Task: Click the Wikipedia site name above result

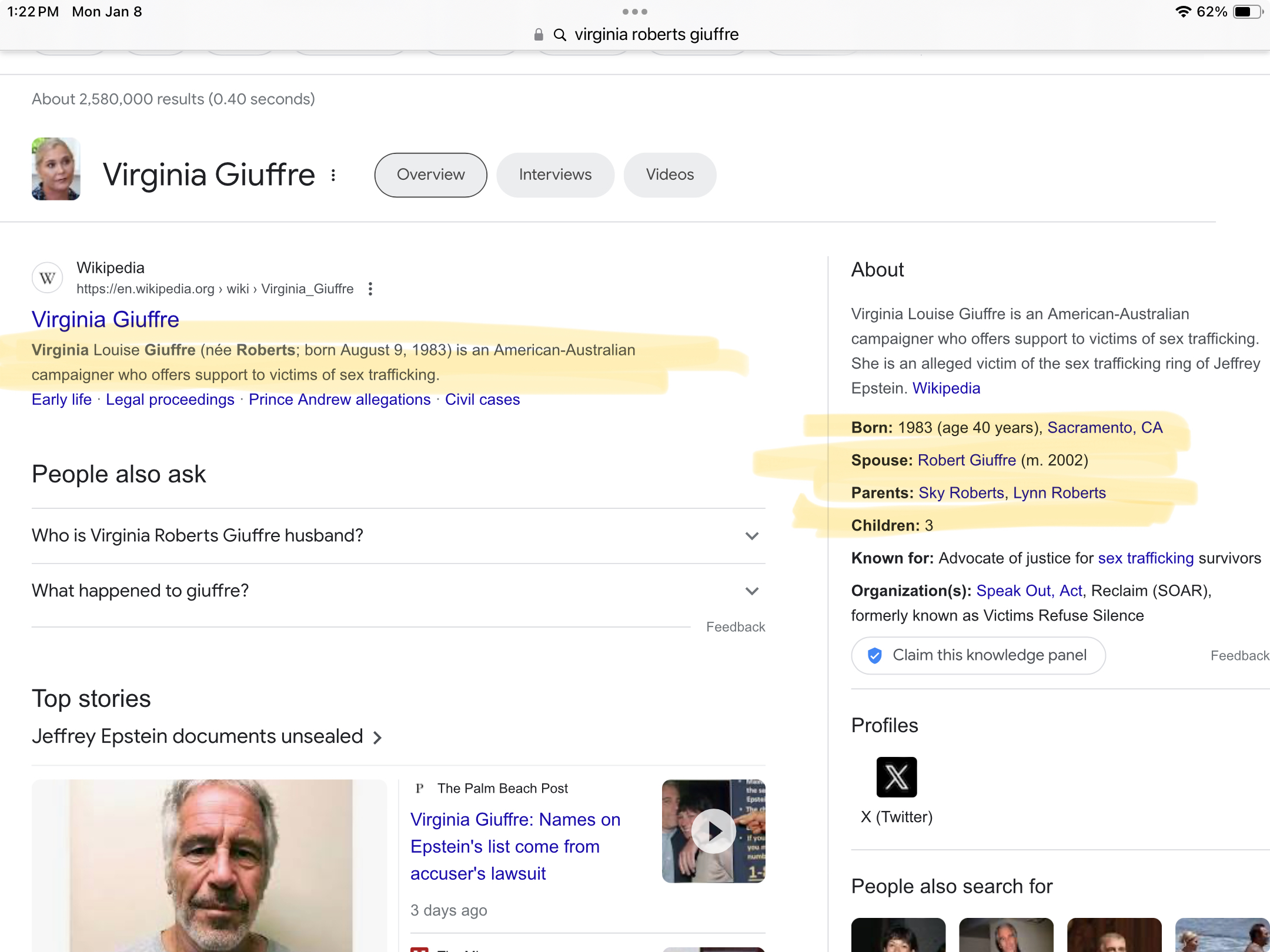Action: click(111, 268)
